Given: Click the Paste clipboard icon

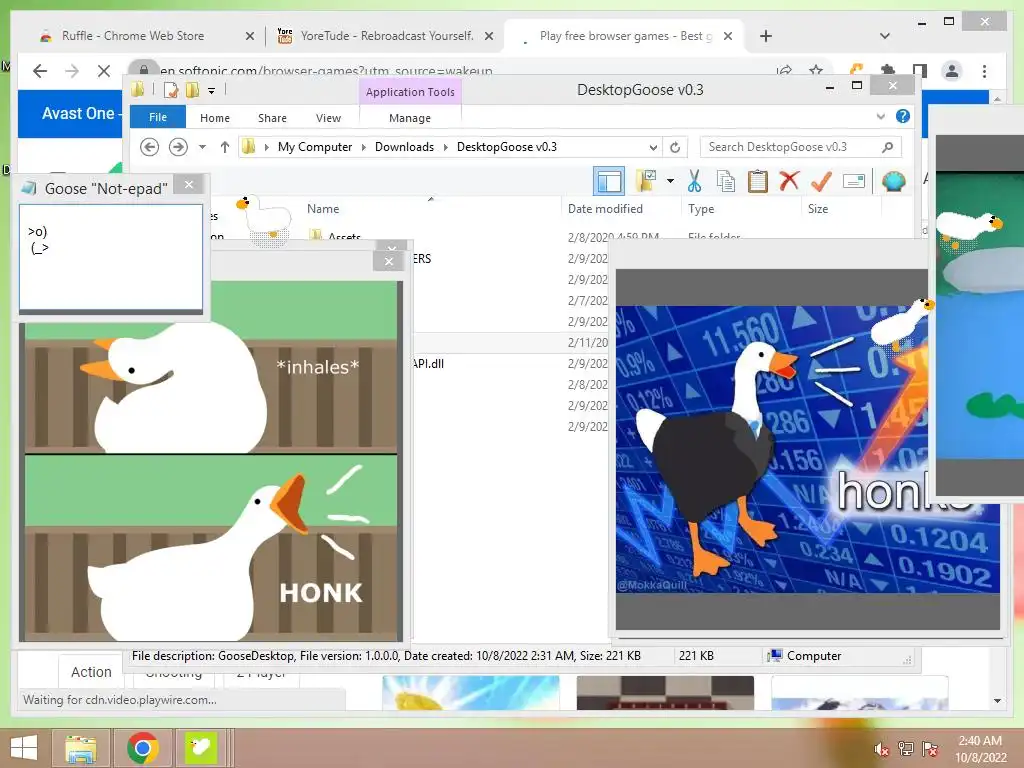Looking at the screenshot, I should click(x=758, y=181).
